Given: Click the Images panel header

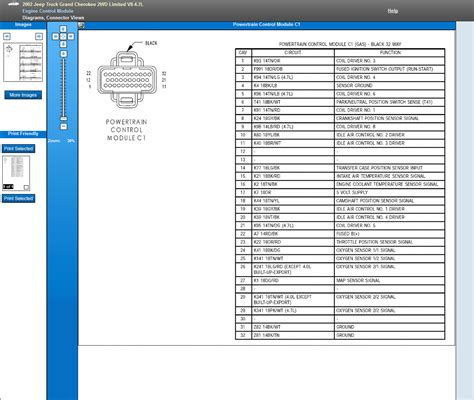Looking at the screenshot, I should pyautogui.click(x=23, y=25).
